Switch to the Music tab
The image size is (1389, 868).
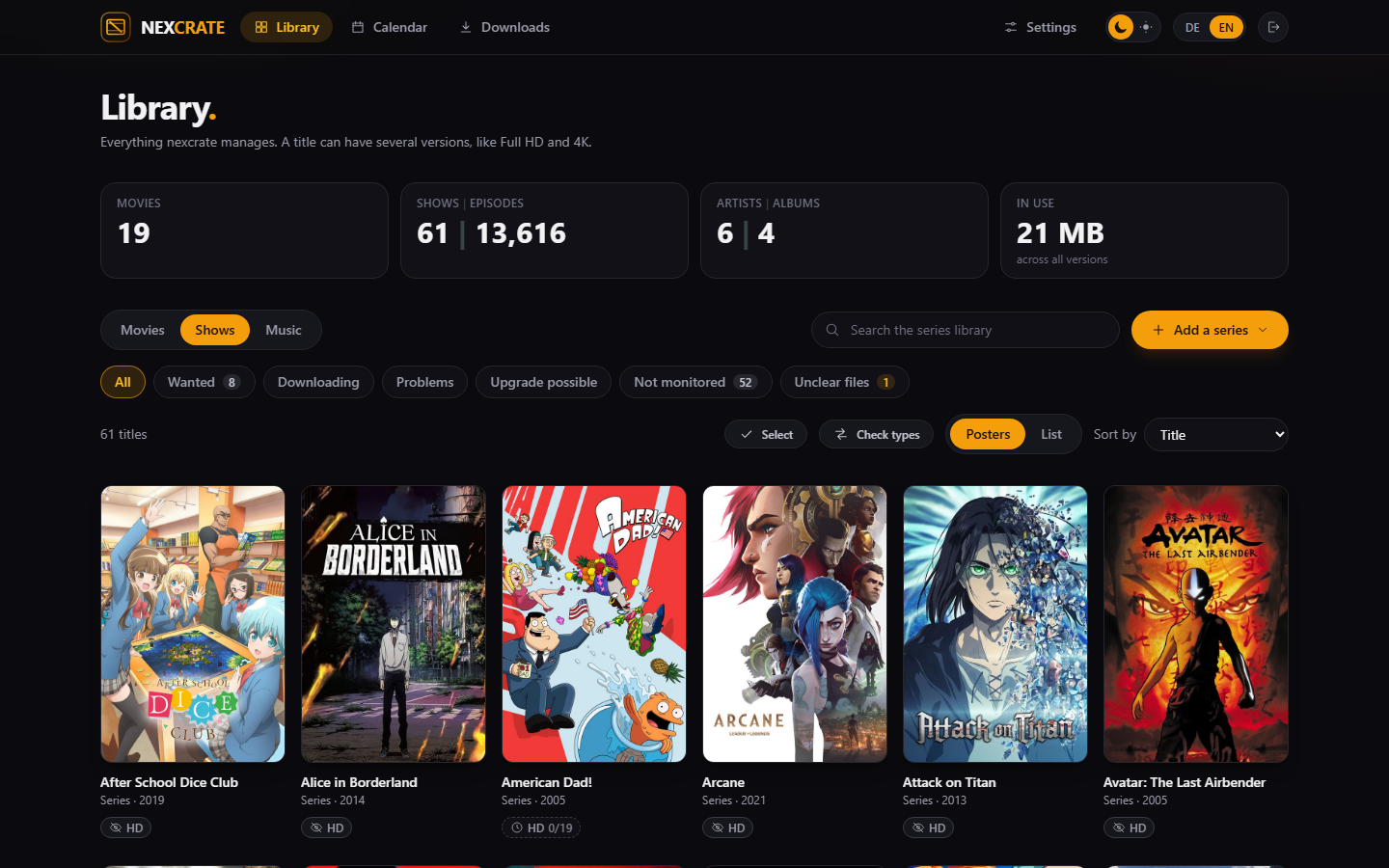tap(284, 330)
